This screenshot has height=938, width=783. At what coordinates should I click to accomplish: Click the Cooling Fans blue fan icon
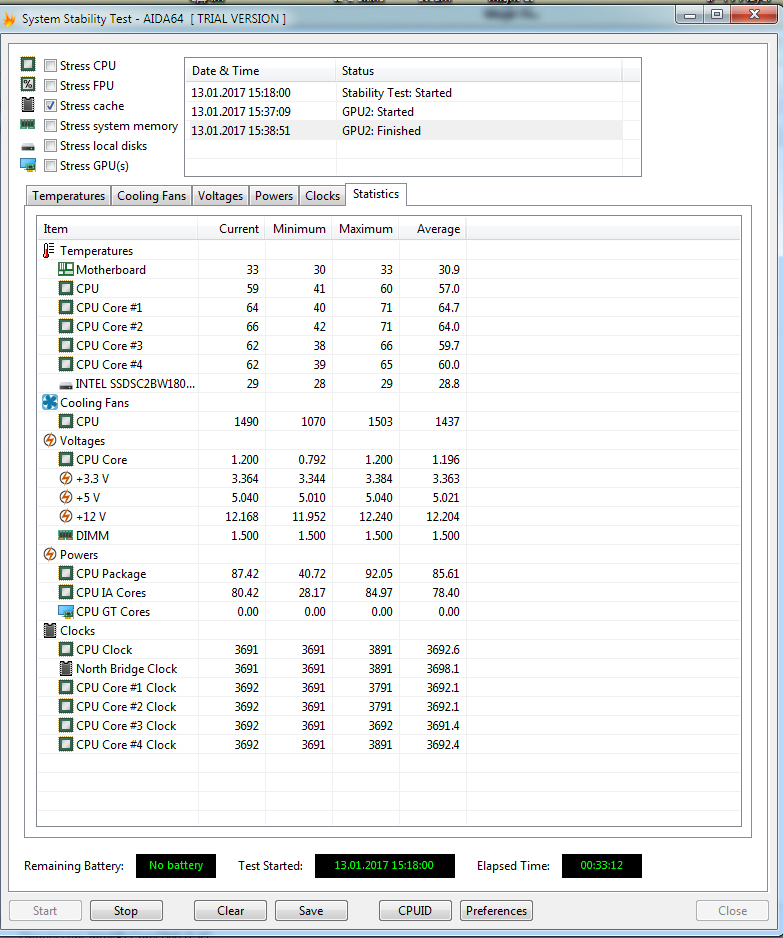(50, 402)
